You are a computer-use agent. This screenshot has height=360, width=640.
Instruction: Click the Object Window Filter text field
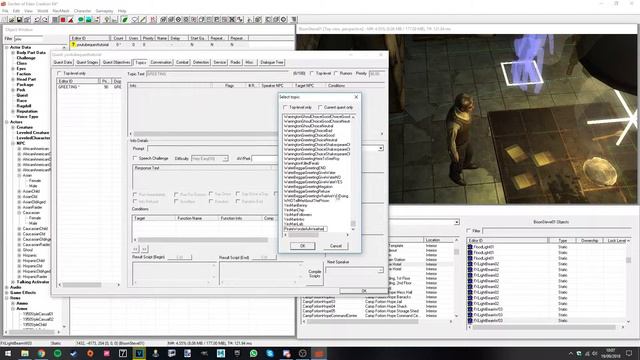point(29,39)
